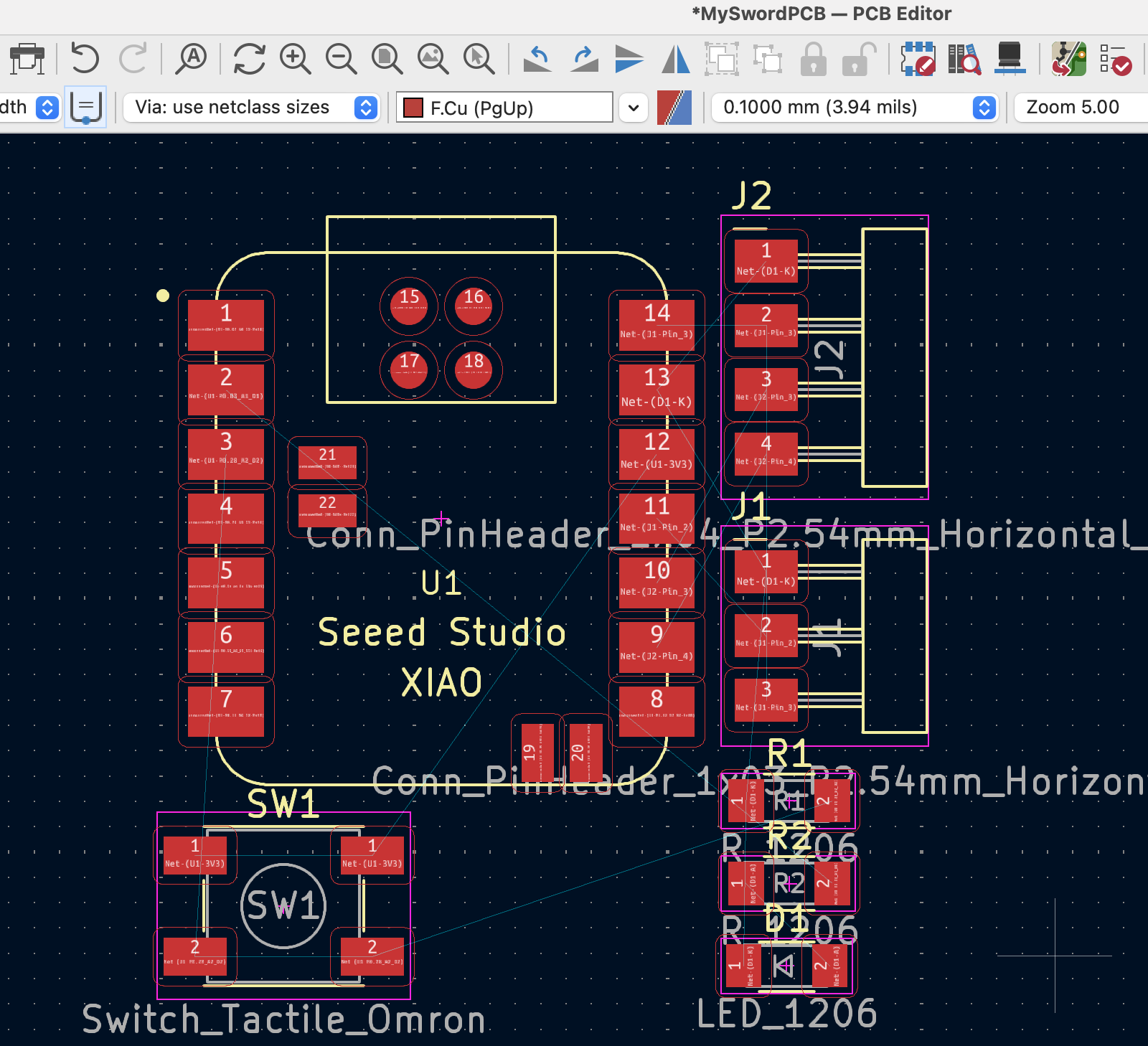Click the Switch_Tactile_Omron footprint text
This screenshot has height=1046, width=1148.
point(284,1019)
